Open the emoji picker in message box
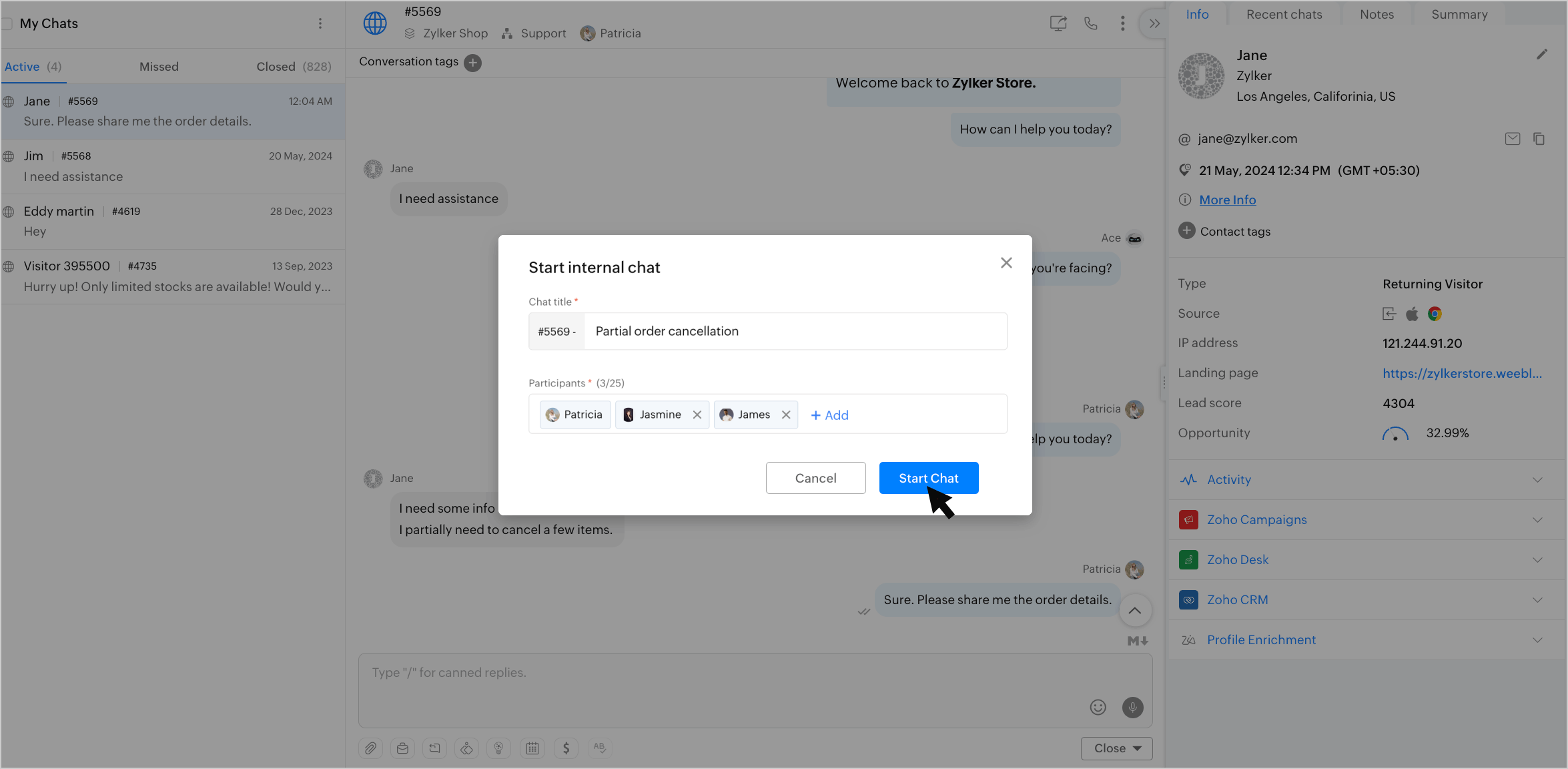This screenshot has width=1568, height=769. 1098,707
